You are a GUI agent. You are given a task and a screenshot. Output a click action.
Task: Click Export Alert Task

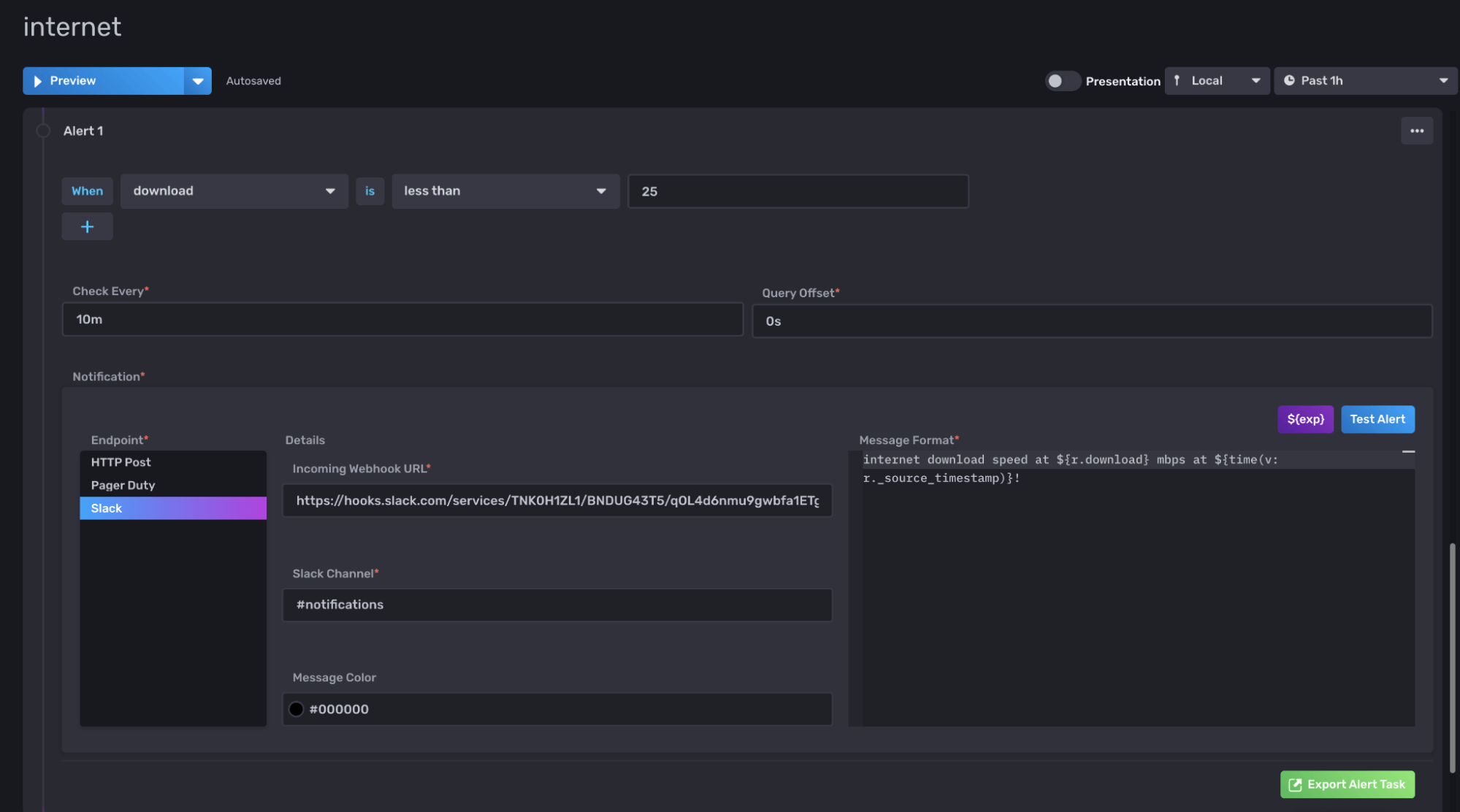[1347, 784]
